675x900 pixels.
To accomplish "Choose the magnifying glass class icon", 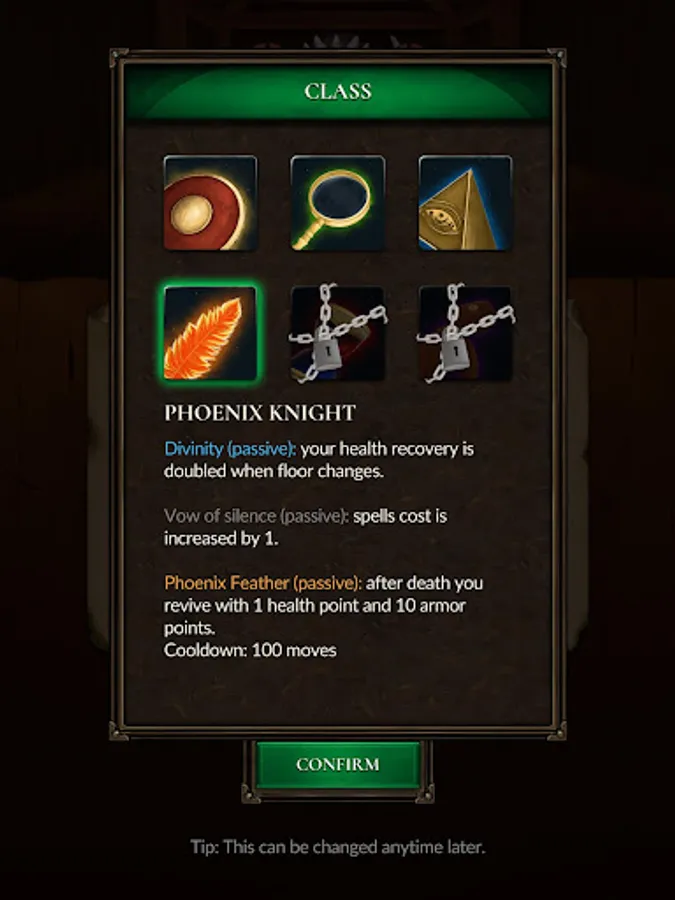I will click(x=338, y=203).
